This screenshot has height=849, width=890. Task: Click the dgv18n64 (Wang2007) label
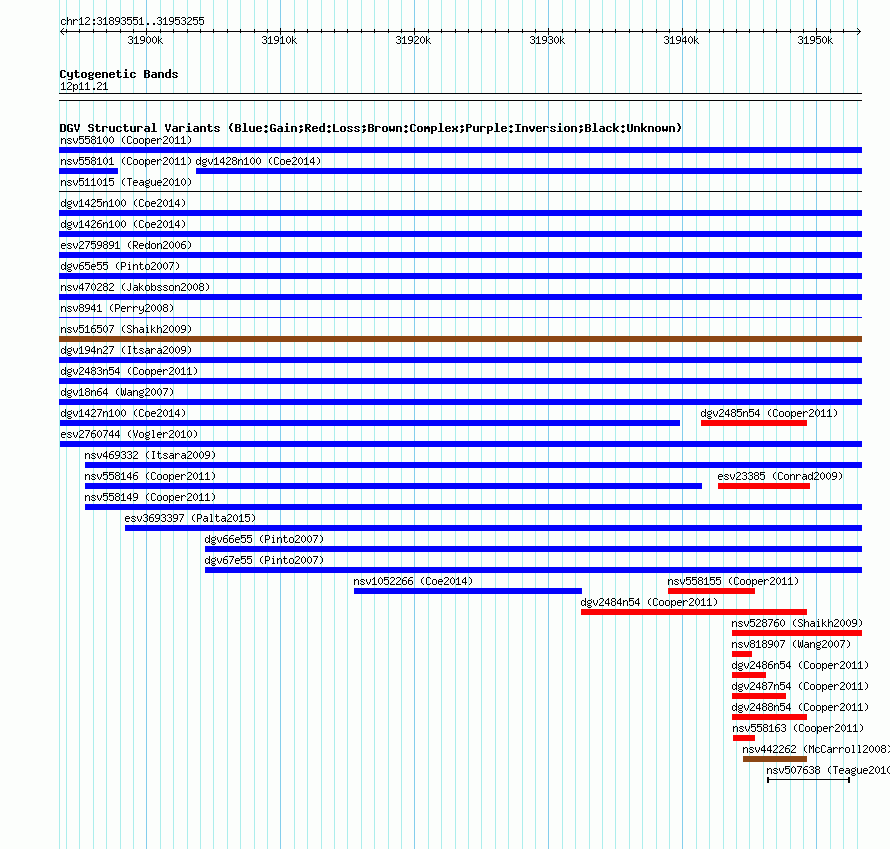pyautogui.click(x=117, y=392)
